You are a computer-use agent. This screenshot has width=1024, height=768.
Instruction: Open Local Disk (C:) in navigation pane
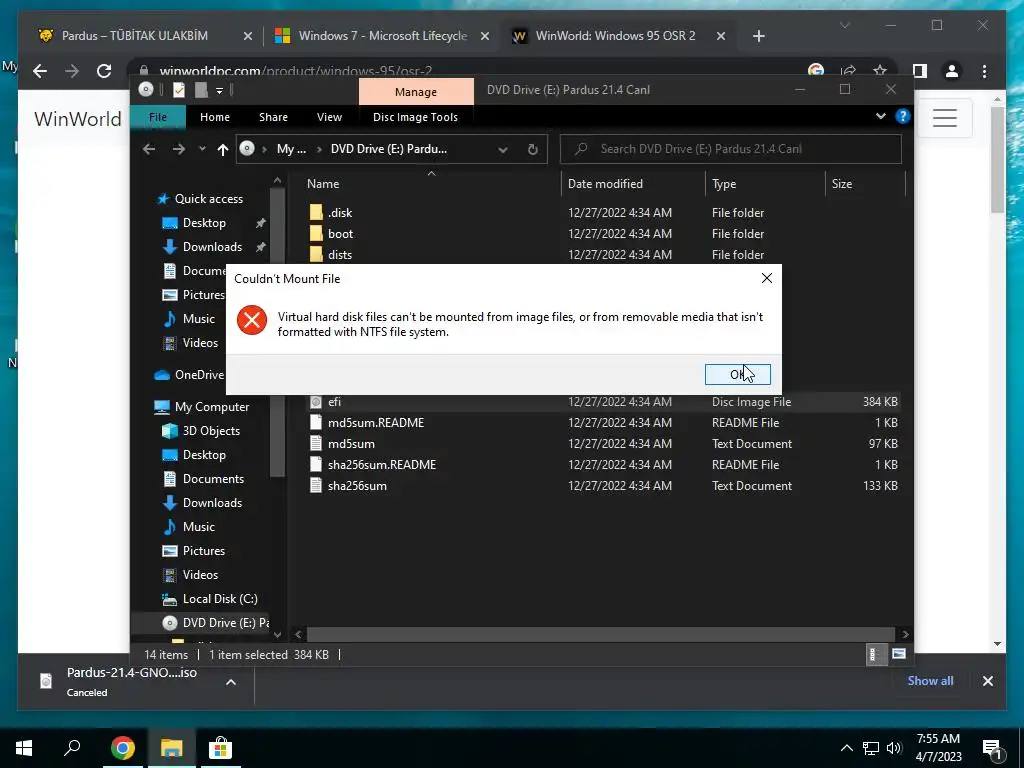point(219,599)
